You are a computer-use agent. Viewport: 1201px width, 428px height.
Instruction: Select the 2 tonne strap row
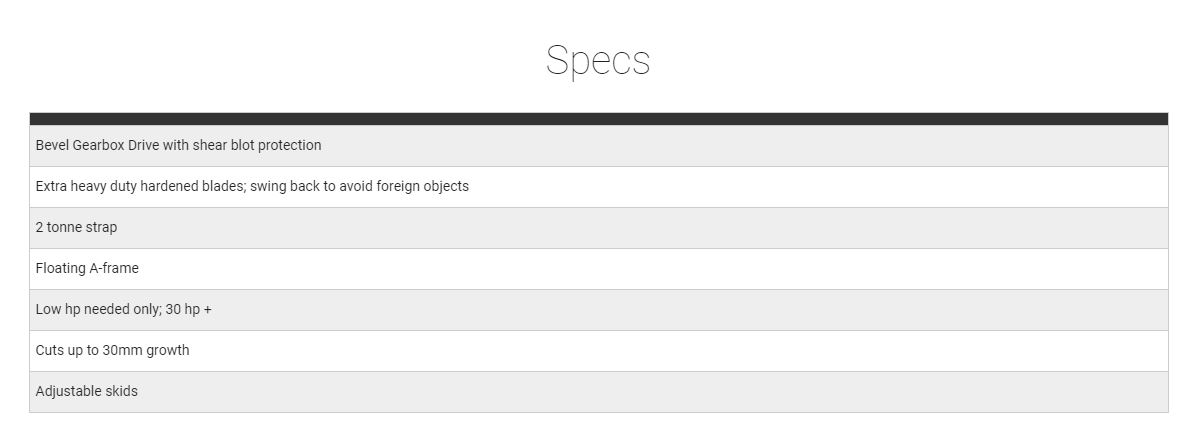point(599,227)
